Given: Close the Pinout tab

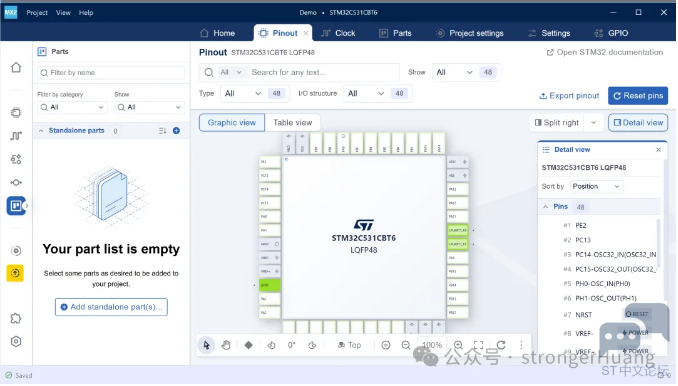Looking at the screenshot, I should pos(306,33).
